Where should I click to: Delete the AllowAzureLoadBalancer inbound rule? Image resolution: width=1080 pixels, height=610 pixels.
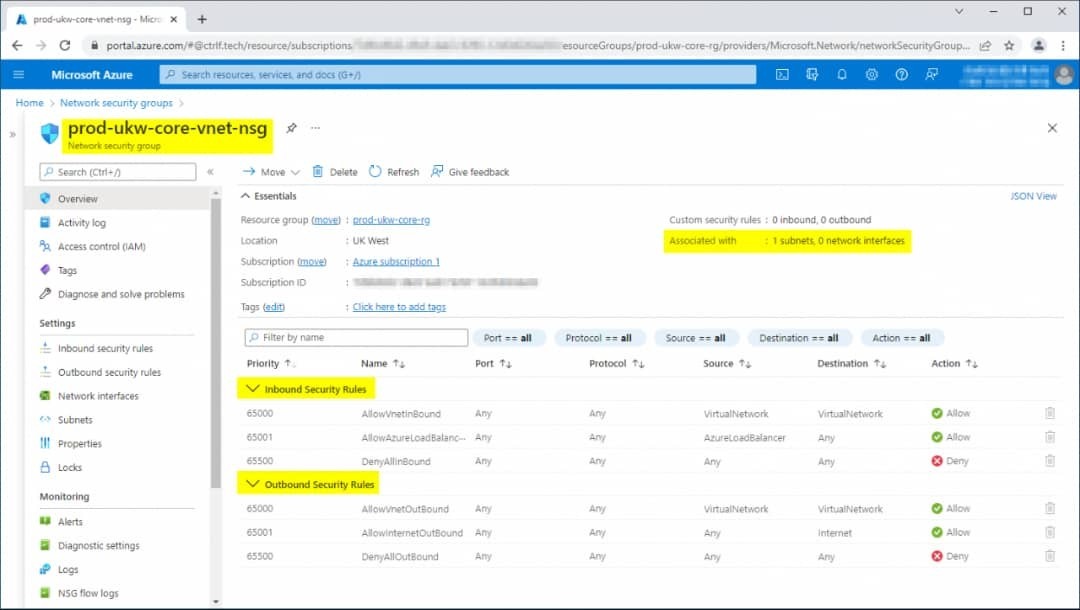tap(1050, 437)
